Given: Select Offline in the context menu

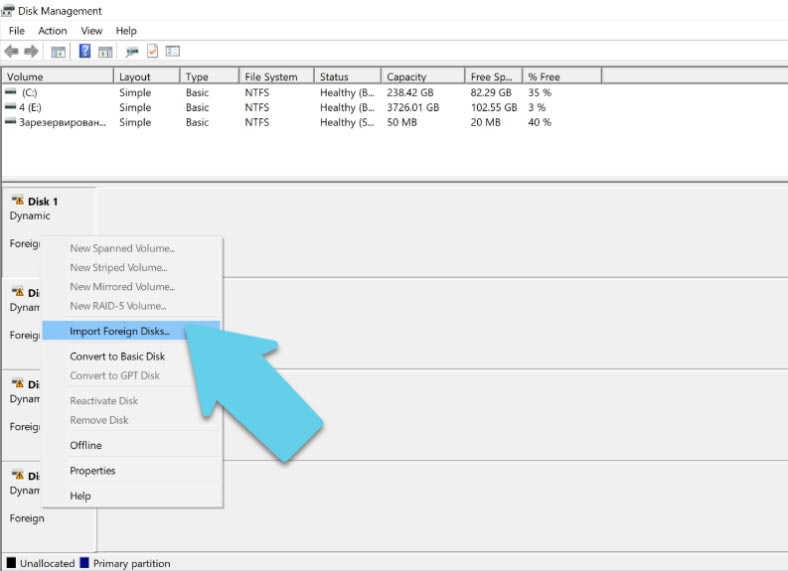Looking at the screenshot, I should click(x=131, y=445).
